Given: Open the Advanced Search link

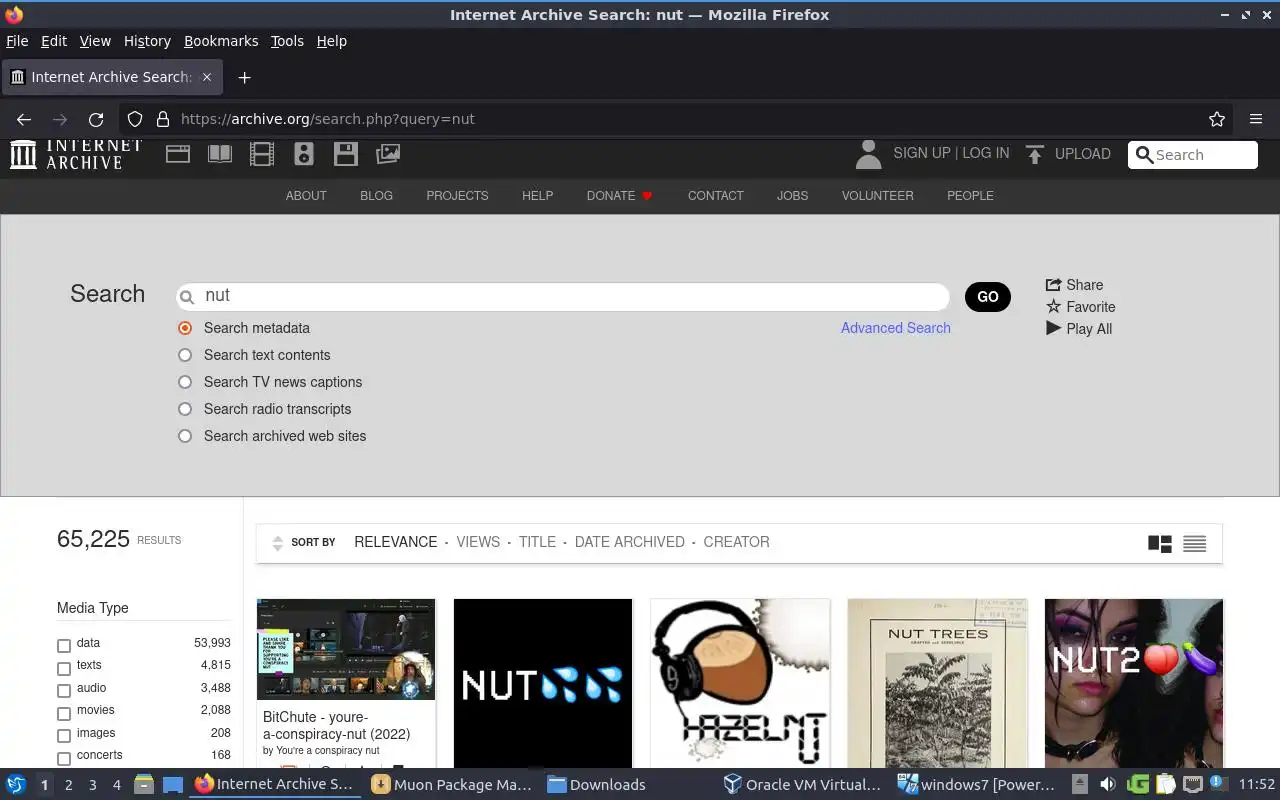Looking at the screenshot, I should (x=896, y=328).
